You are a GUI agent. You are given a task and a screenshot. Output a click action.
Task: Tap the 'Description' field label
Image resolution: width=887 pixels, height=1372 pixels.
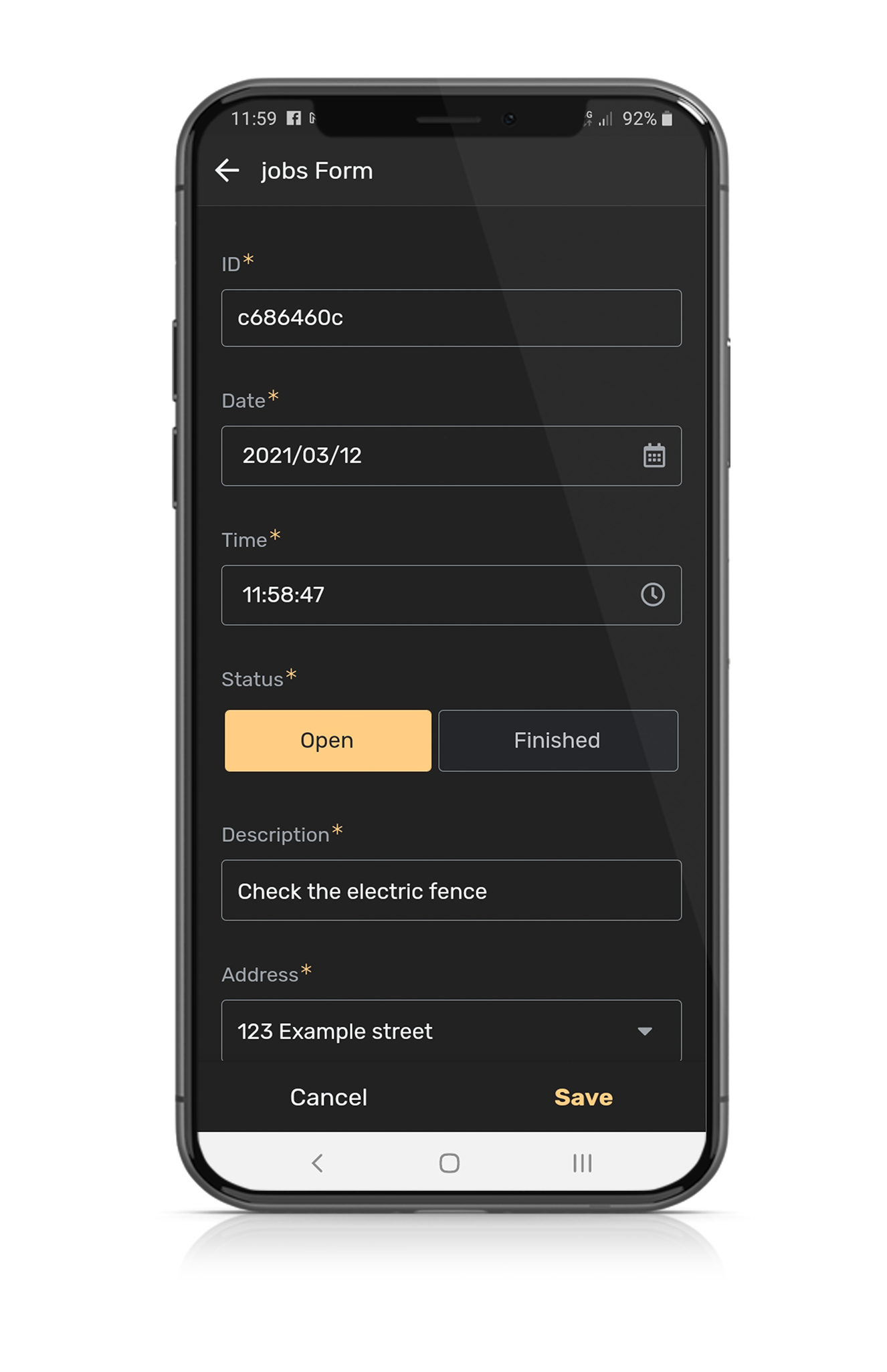coord(276,834)
